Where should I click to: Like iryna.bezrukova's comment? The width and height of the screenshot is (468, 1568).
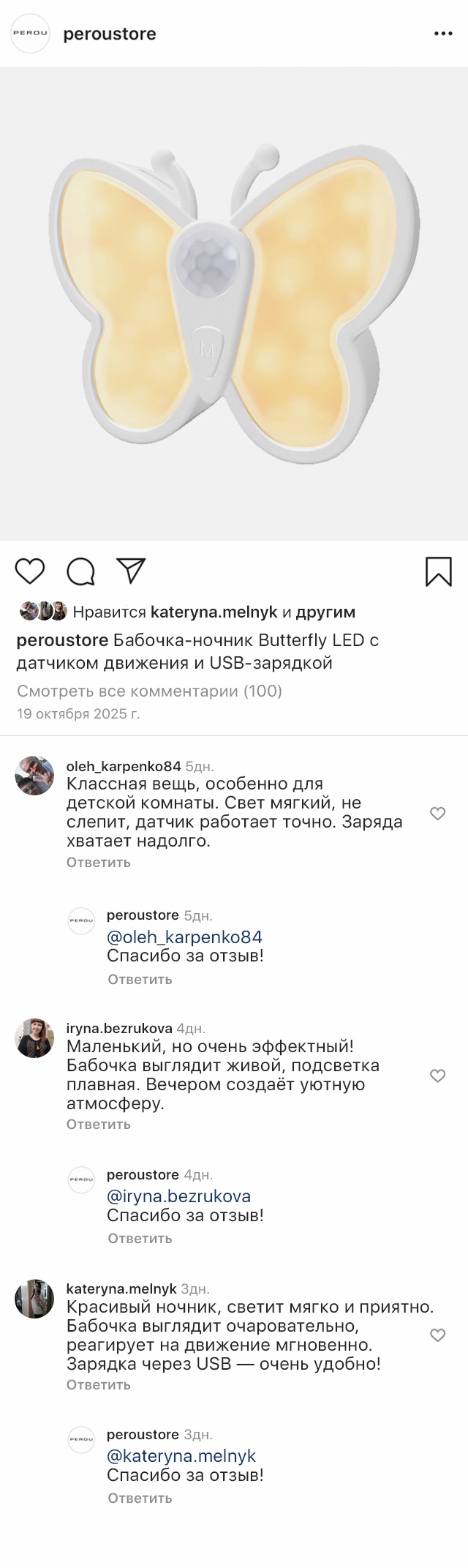(x=437, y=1075)
